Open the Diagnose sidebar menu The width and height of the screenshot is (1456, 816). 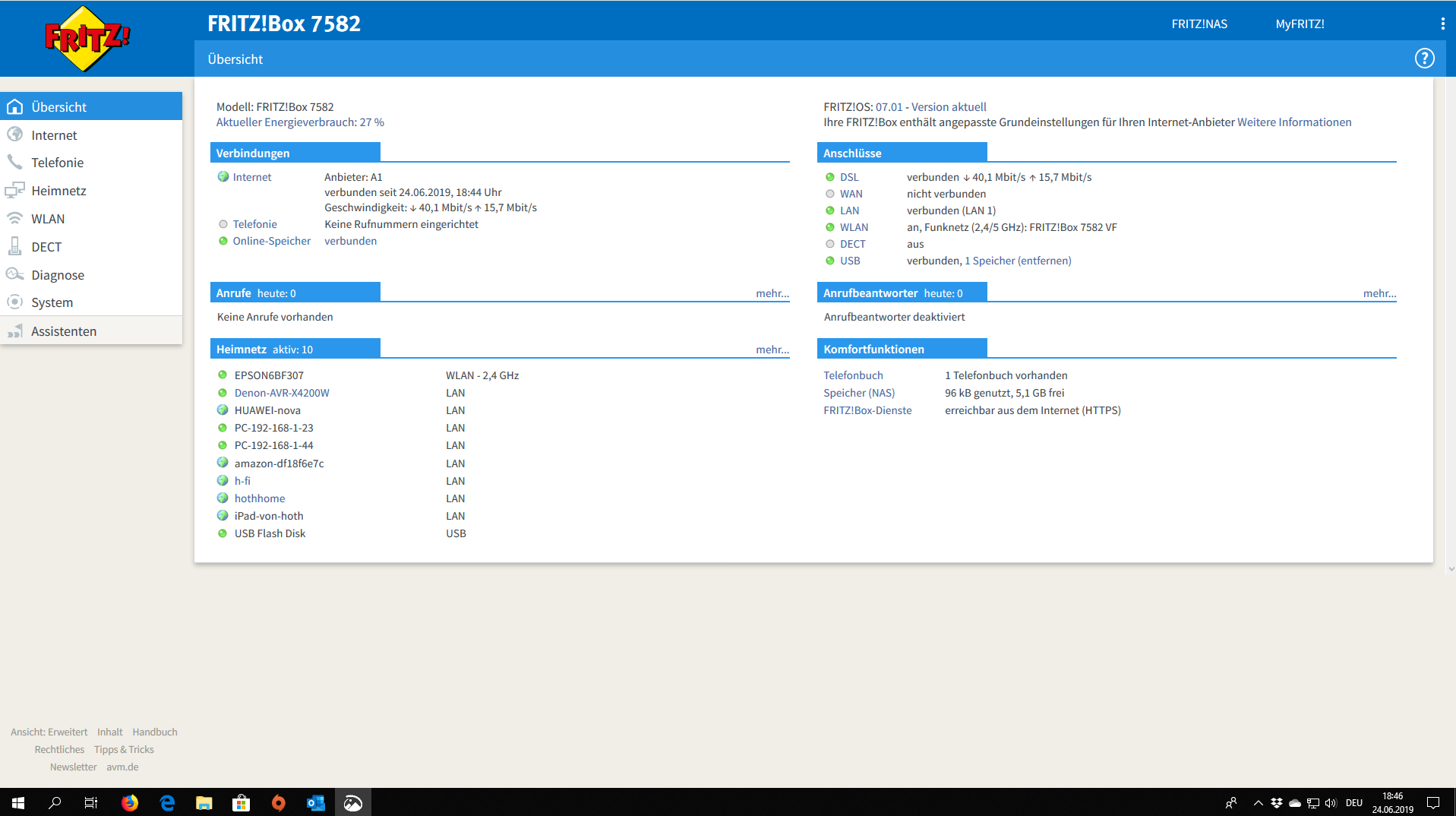click(91, 275)
